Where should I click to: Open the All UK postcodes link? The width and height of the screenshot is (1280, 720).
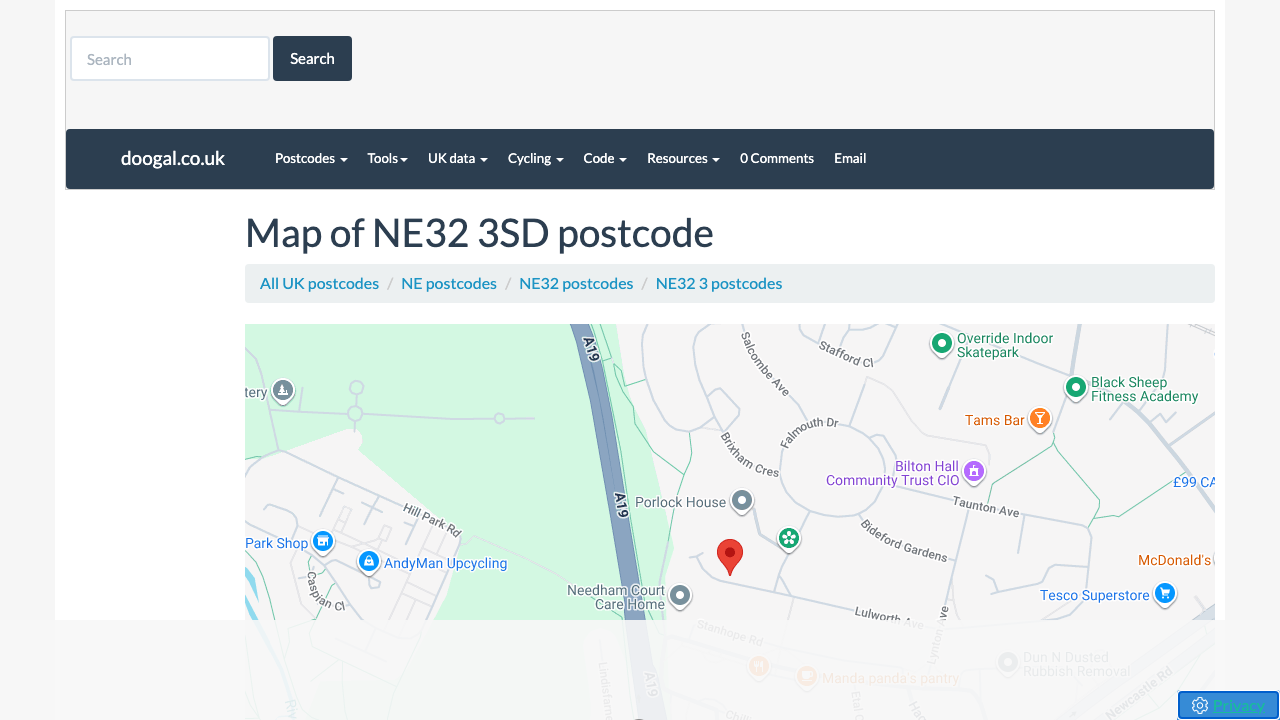pos(319,283)
